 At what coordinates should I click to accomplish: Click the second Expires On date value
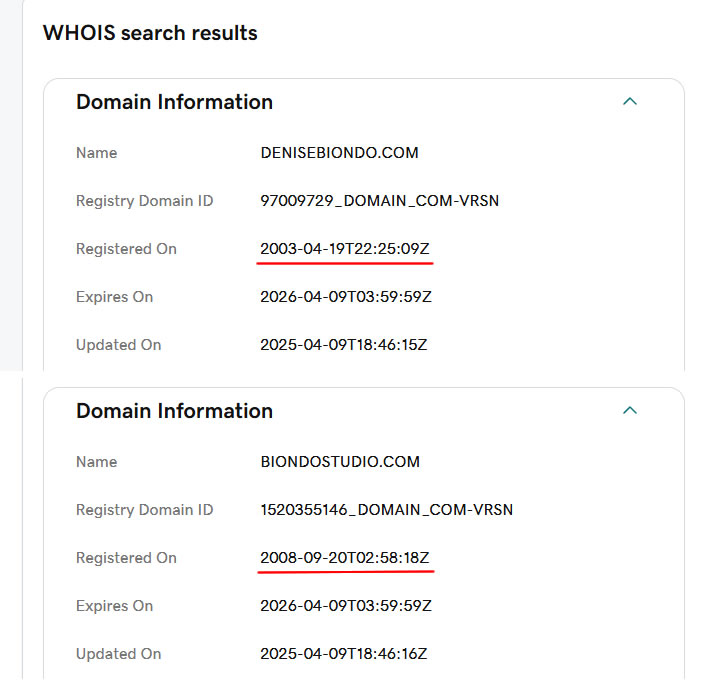(346, 606)
